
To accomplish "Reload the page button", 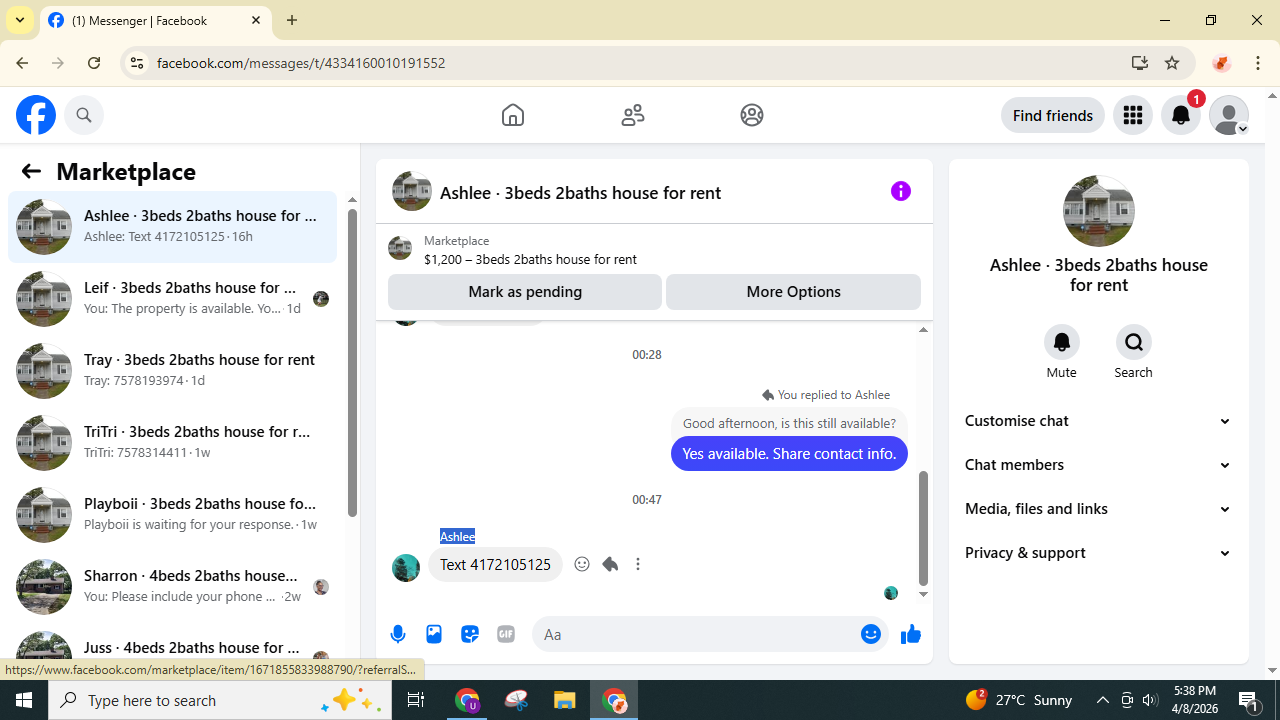I will coord(94,63).
